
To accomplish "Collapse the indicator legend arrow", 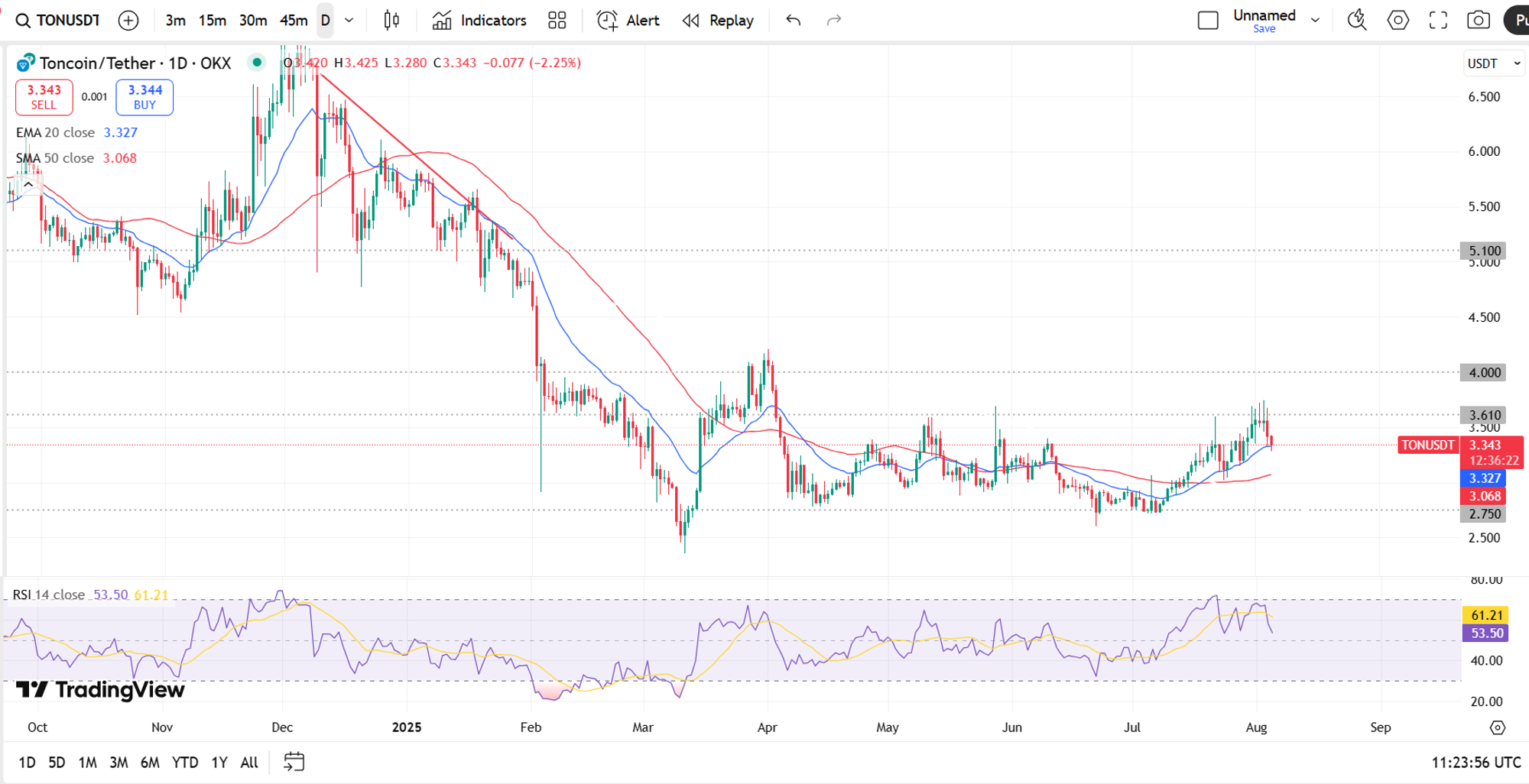I will (28, 184).
